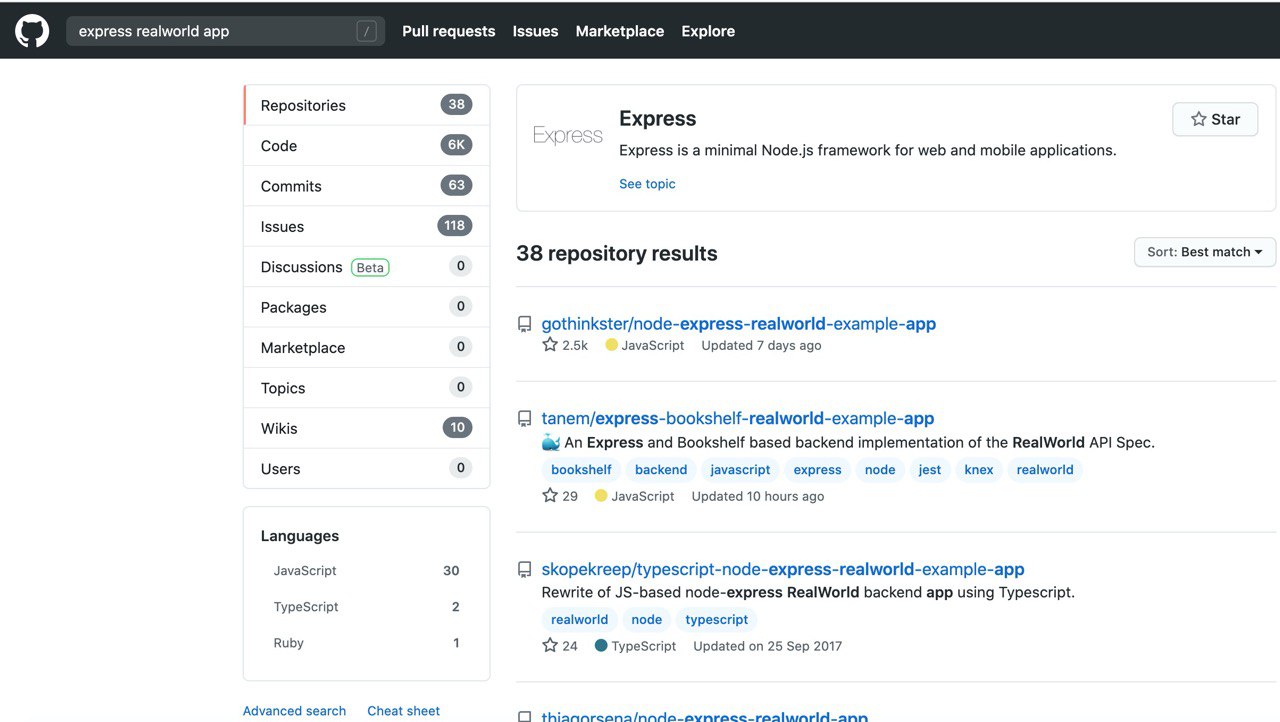
Task: Select the Packages results filter
Action: [367, 307]
